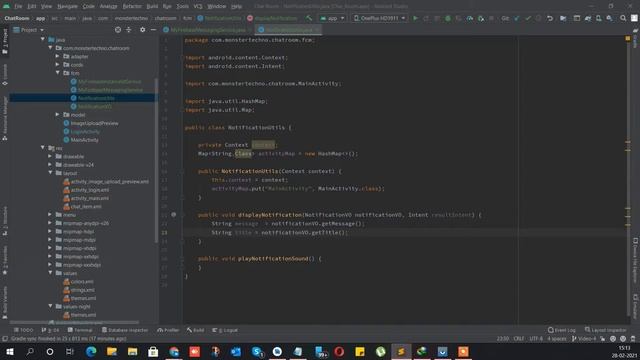Viewport: 640px width, 360px height.
Task: Click the Collapse All icon in the Project panel
Action: (x=129, y=30)
